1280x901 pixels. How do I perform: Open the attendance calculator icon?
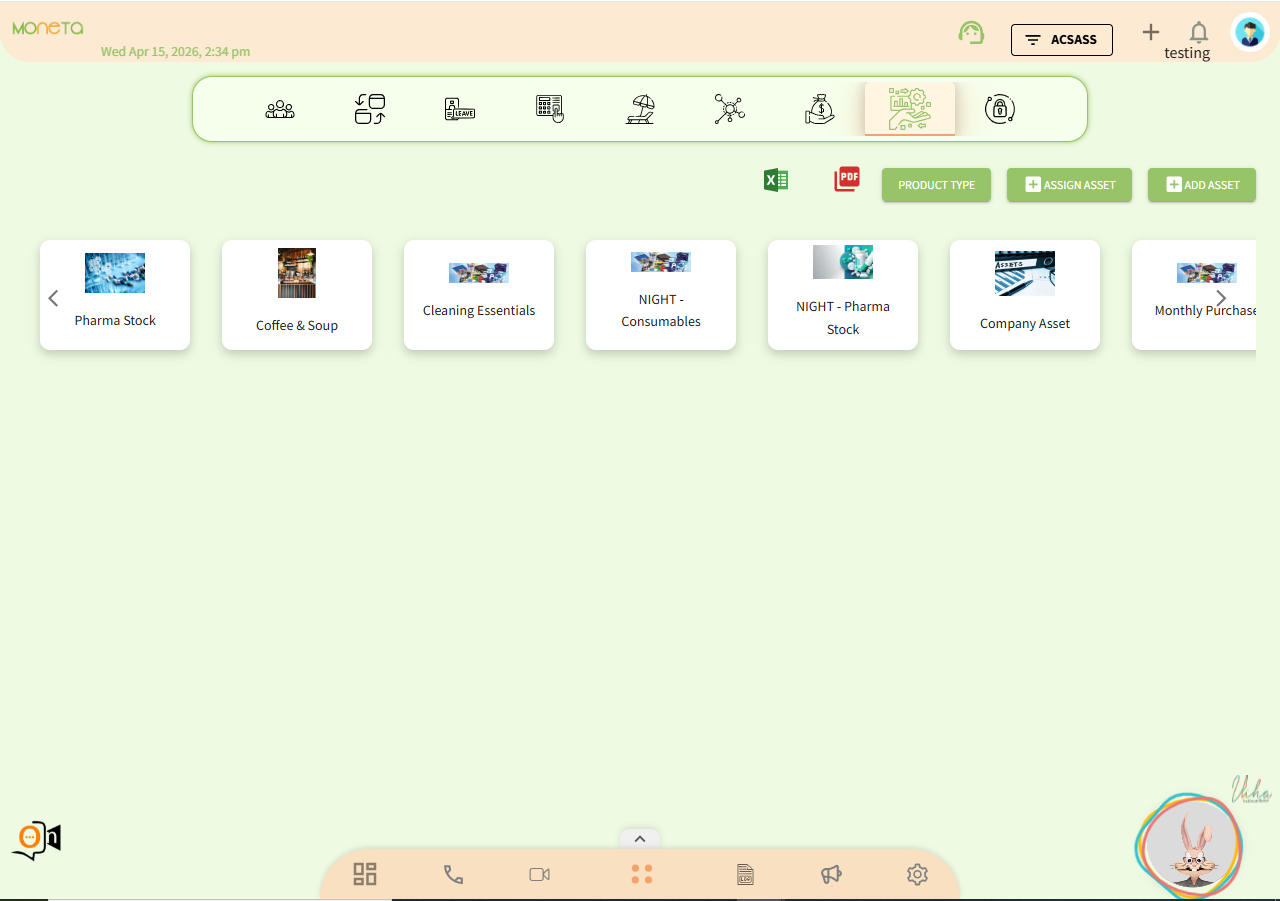[550, 109]
